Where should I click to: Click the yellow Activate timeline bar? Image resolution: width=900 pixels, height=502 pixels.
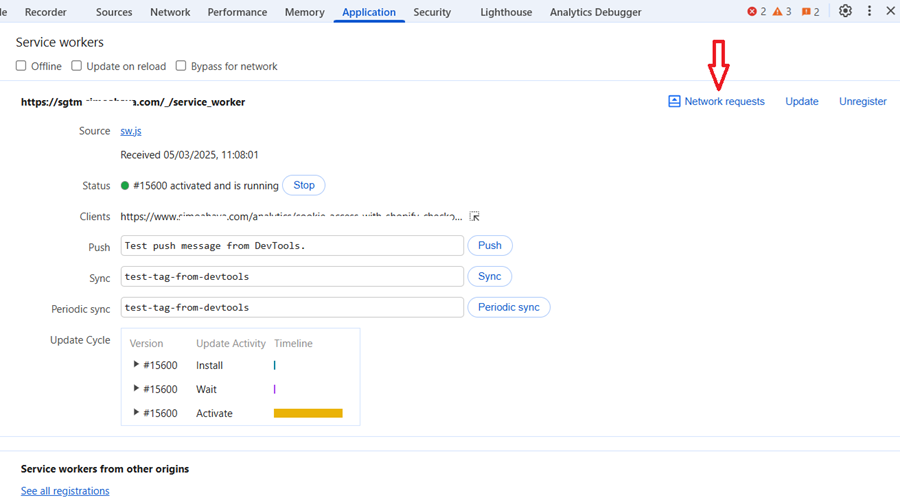(308, 413)
